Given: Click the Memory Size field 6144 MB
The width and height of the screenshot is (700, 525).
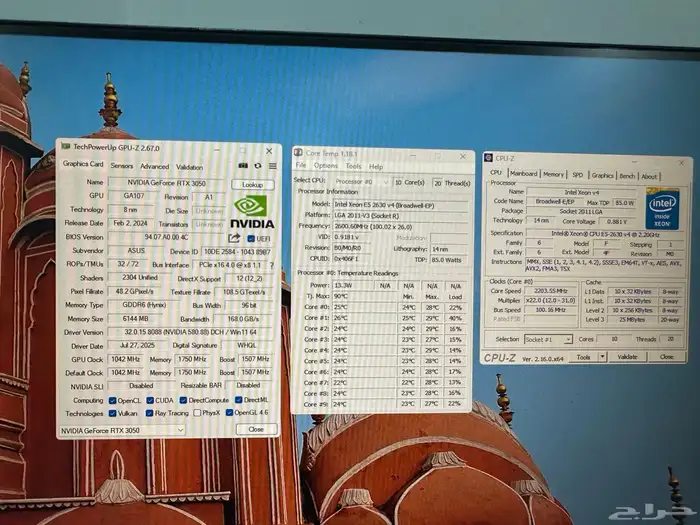Looking at the screenshot, I should pos(135,319).
